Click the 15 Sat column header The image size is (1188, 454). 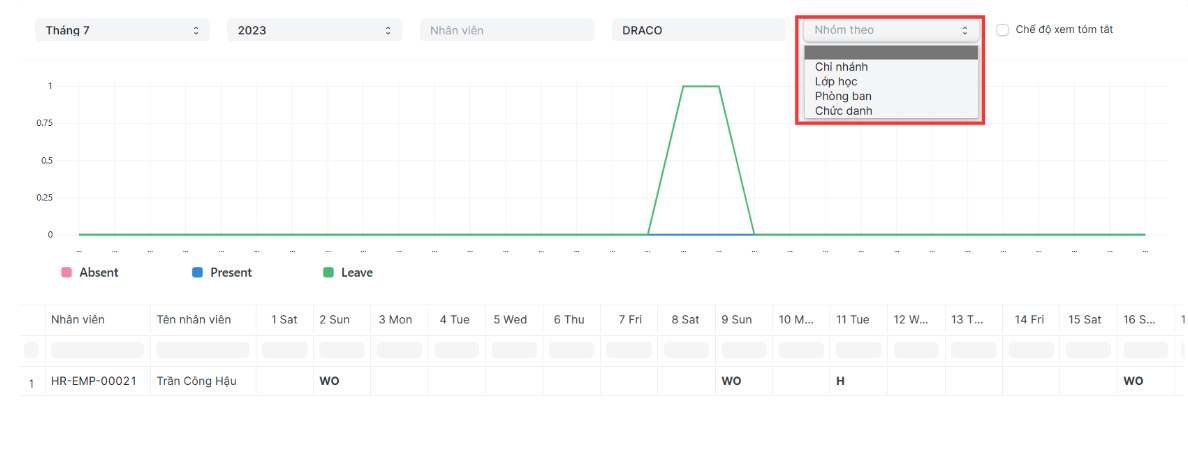(1088, 320)
